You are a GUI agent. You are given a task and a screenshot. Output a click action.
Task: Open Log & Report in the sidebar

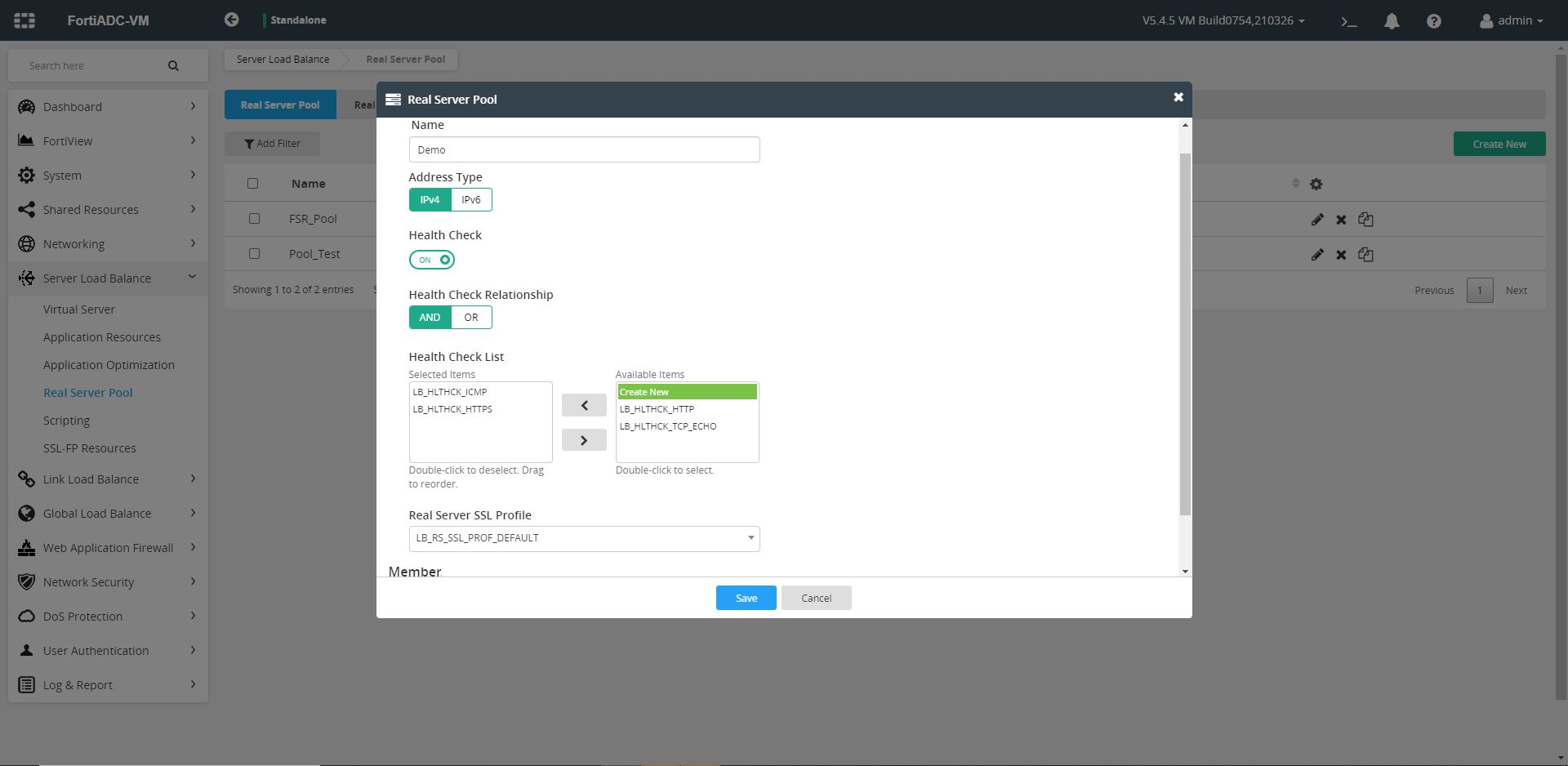[78, 684]
